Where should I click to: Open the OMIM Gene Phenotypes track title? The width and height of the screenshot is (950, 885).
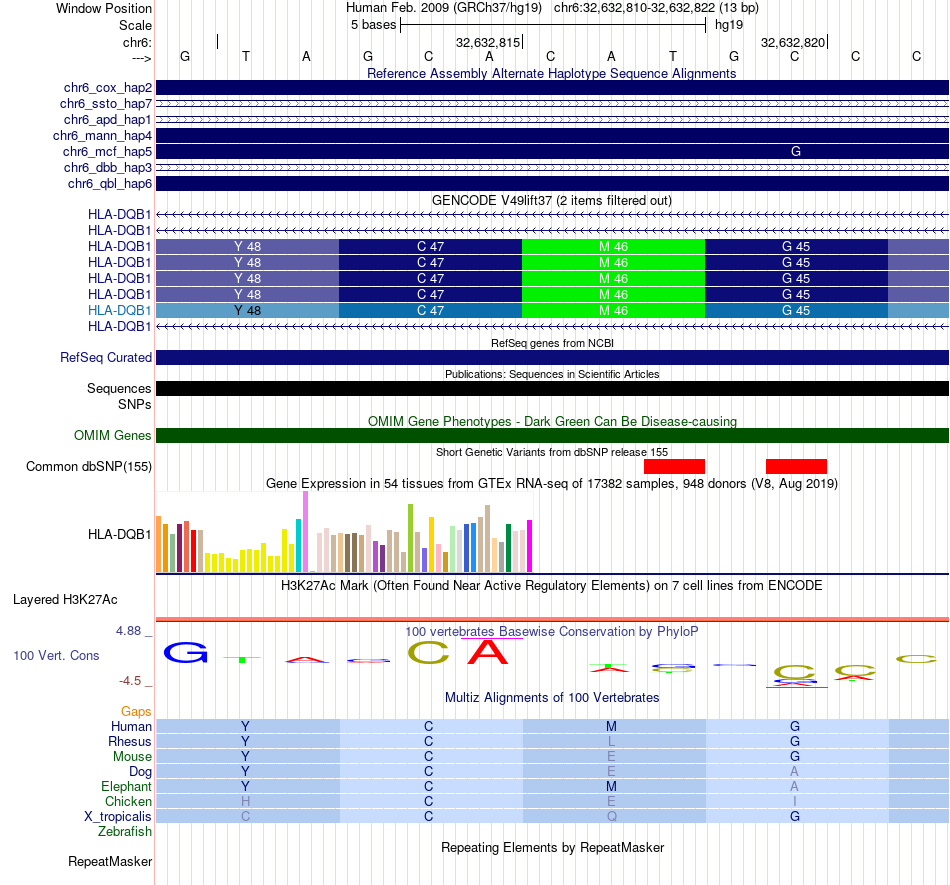point(552,422)
